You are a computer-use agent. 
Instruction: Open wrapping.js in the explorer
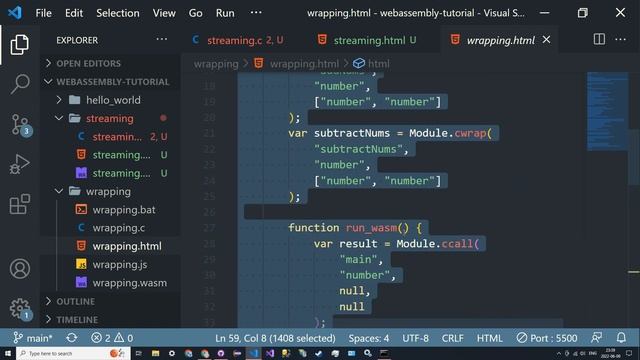click(x=110, y=264)
